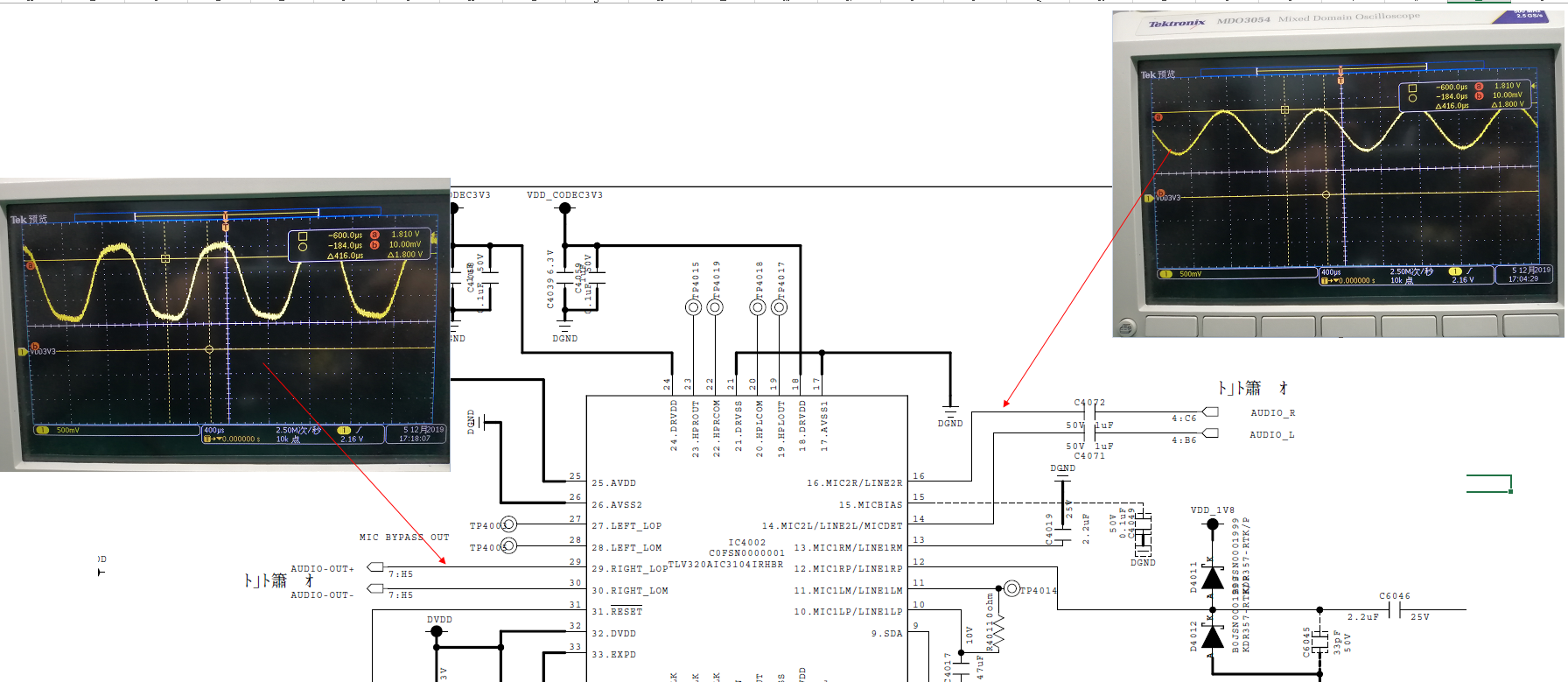Select the R4011 resistor zigzag symbol
Screen dimensions: 1568x682
pos(997,632)
